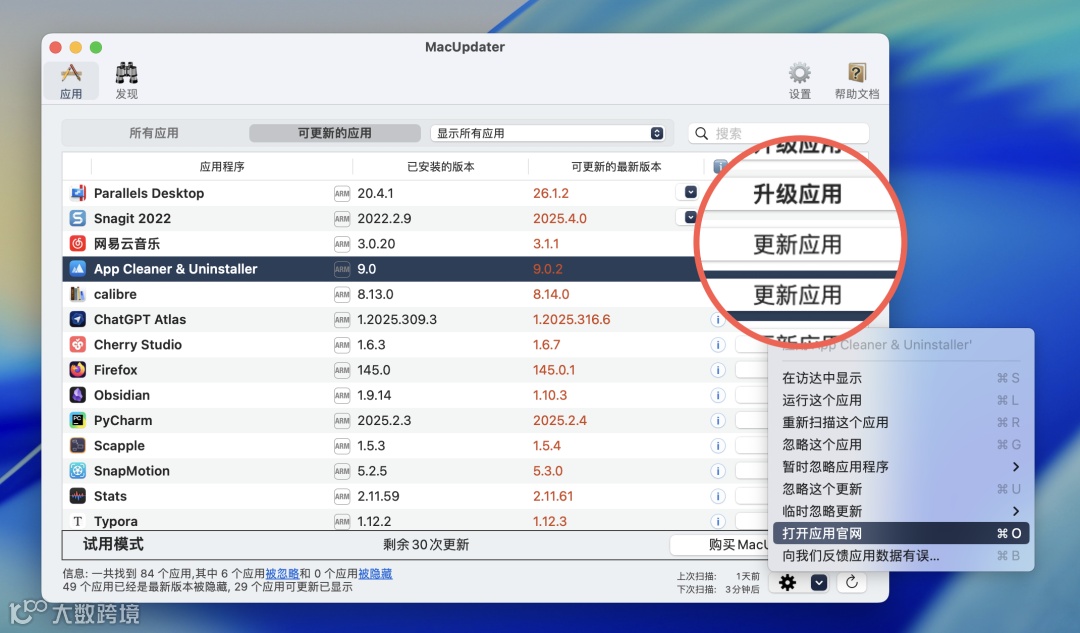
Task: Open the 应用 toolbar tab
Action: coord(71,81)
